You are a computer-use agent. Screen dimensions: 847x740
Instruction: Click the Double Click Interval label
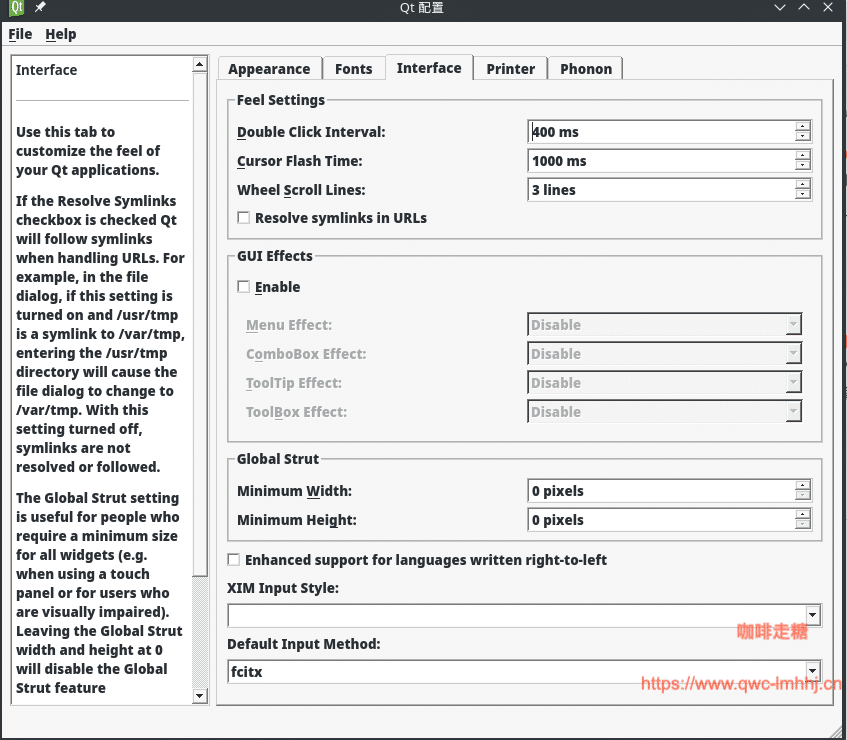tap(311, 132)
